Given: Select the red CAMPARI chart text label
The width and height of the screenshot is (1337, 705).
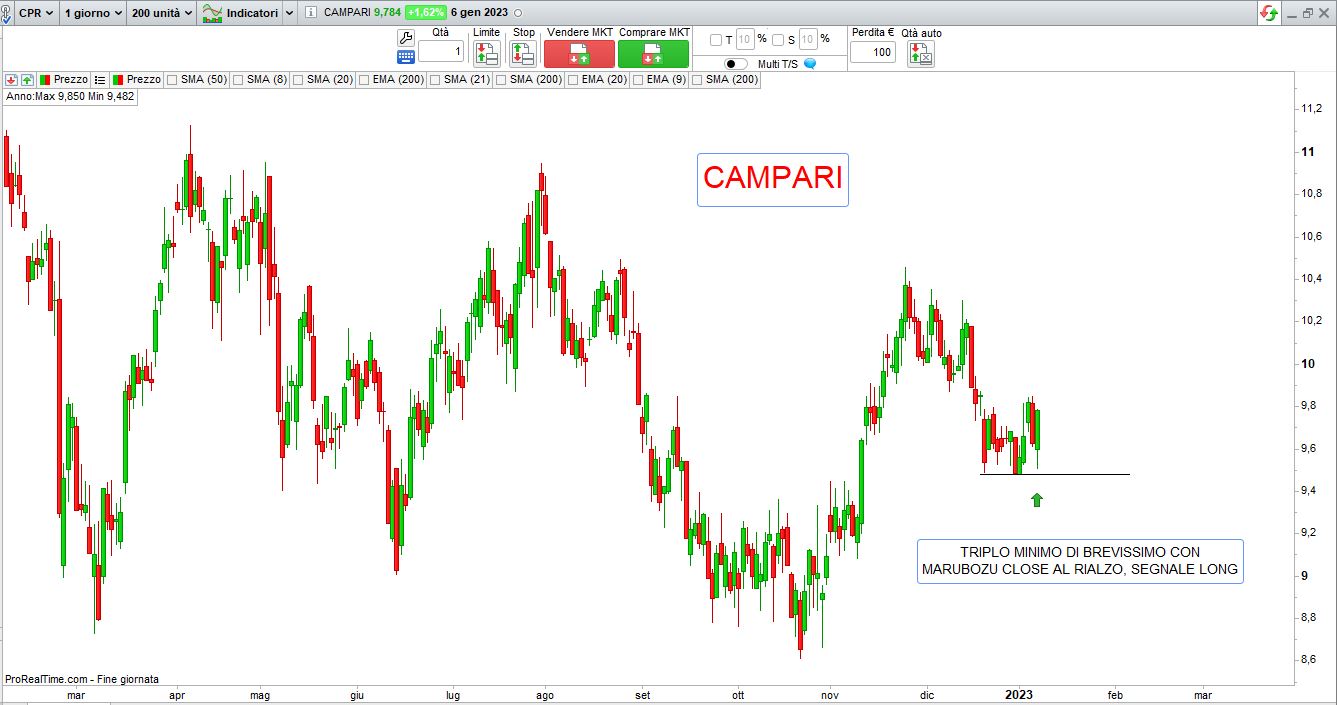Looking at the screenshot, I should click(x=773, y=178).
